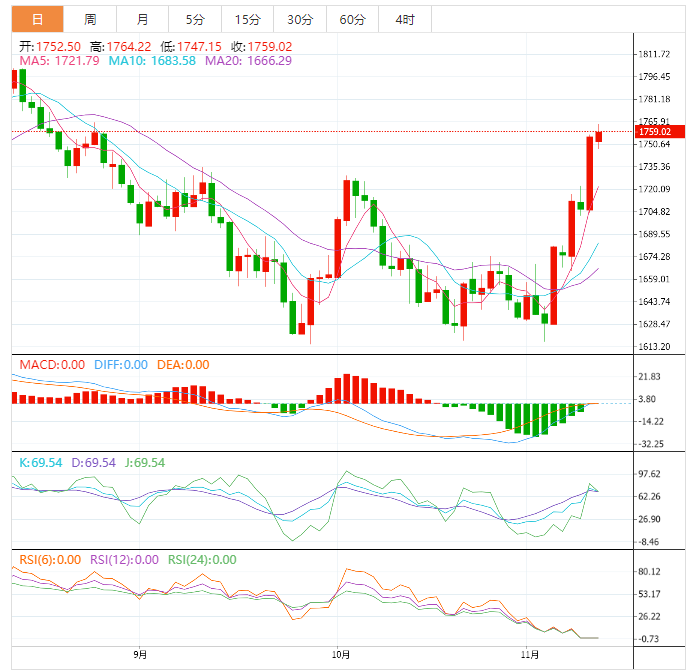Open the 60分 chart tab
690x672 pixels.
point(352,19)
